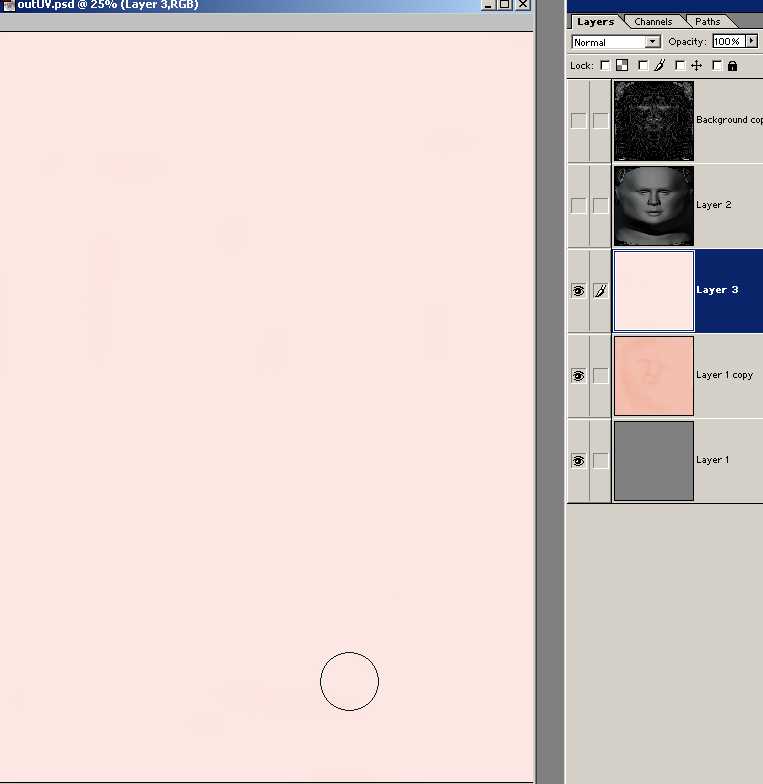Check the lock all checkbox
The width and height of the screenshot is (763, 784).
click(x=717, y=66)
